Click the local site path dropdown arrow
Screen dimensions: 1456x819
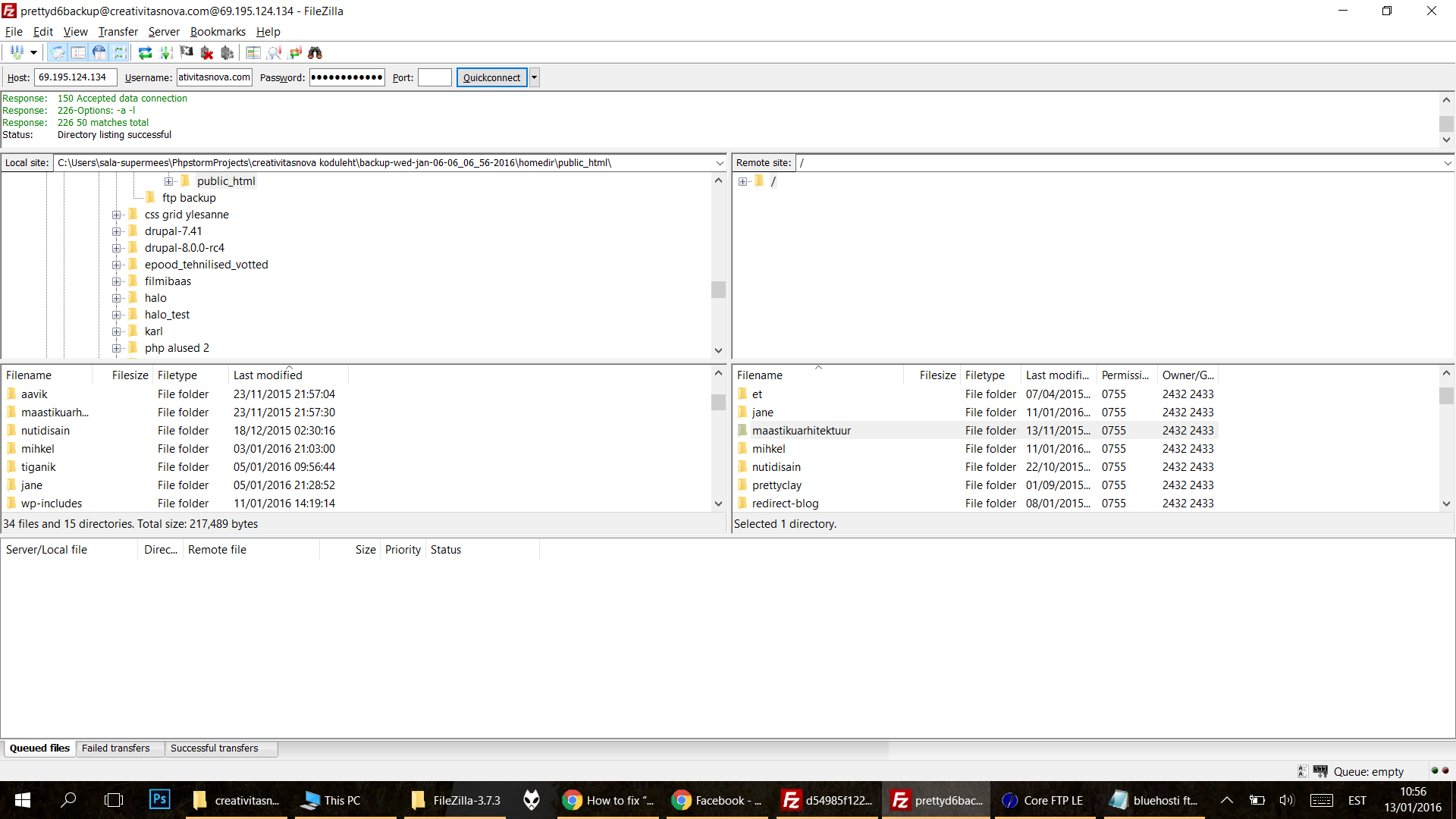[720, 163]
